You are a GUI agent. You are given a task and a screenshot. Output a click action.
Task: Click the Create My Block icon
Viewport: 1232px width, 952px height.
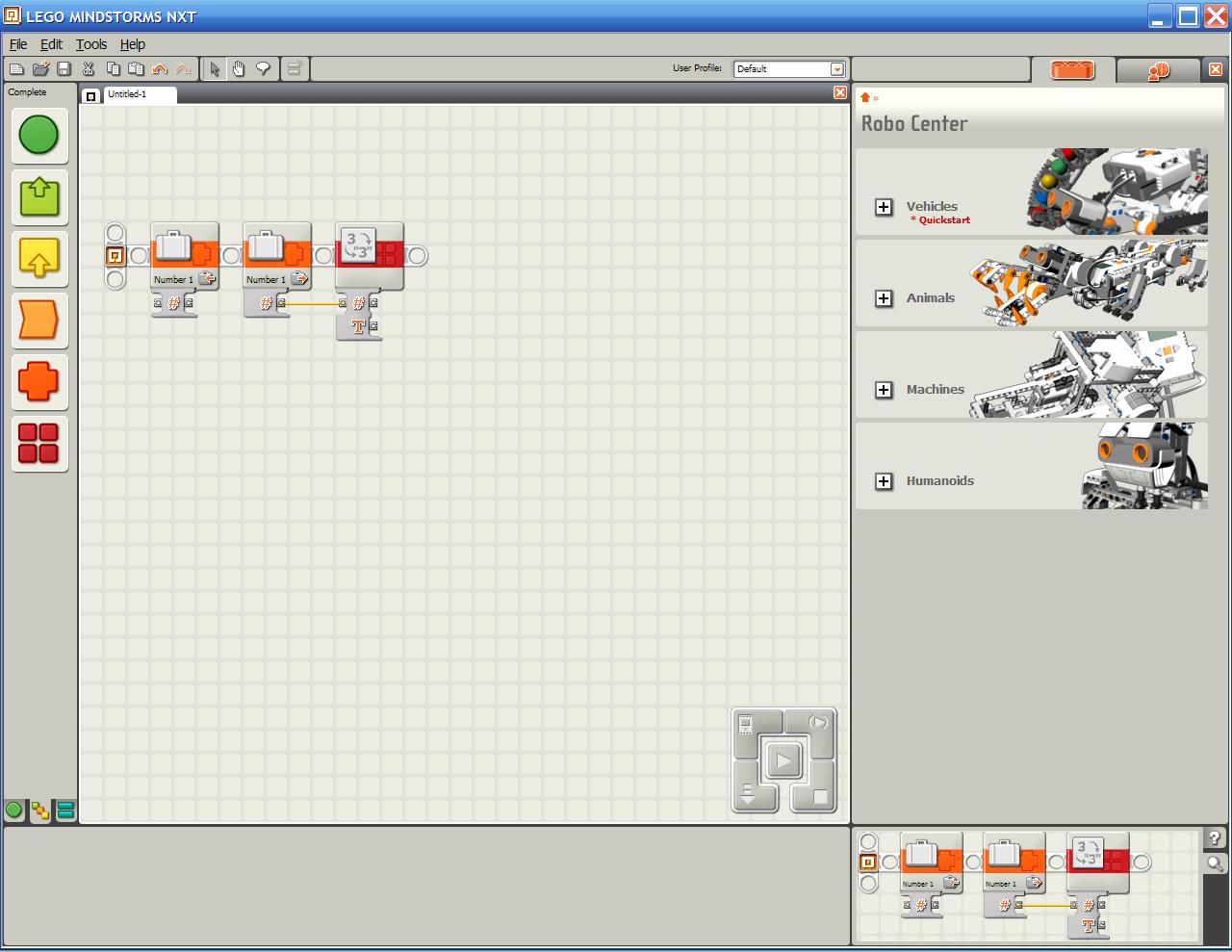[295, 68]
